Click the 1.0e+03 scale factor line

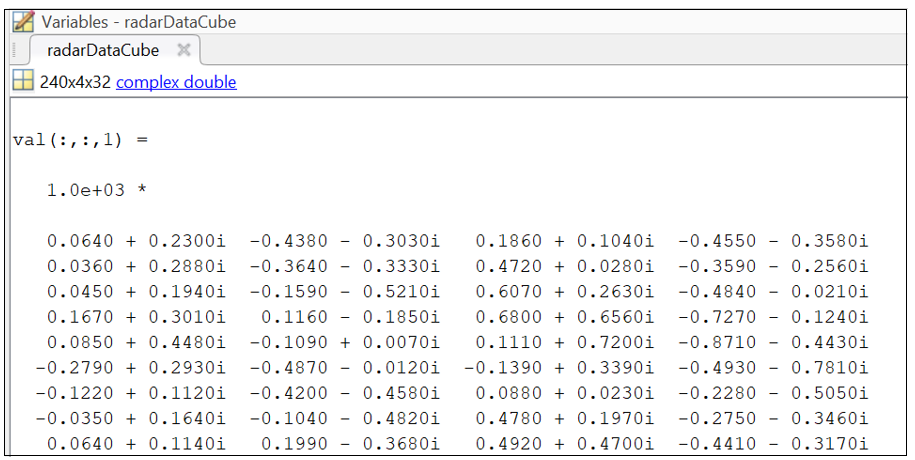pyautogui.click(x=96, y=190)
